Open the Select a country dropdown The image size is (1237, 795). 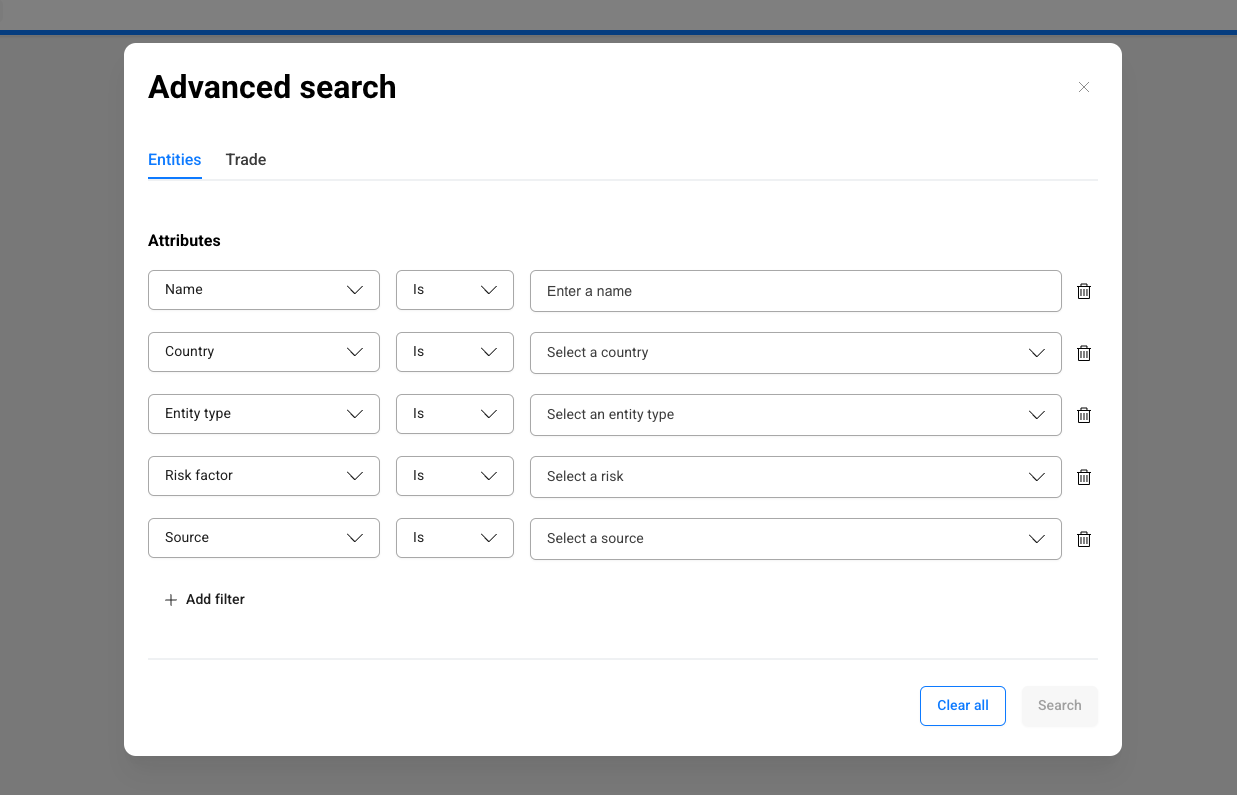[796, 353]
